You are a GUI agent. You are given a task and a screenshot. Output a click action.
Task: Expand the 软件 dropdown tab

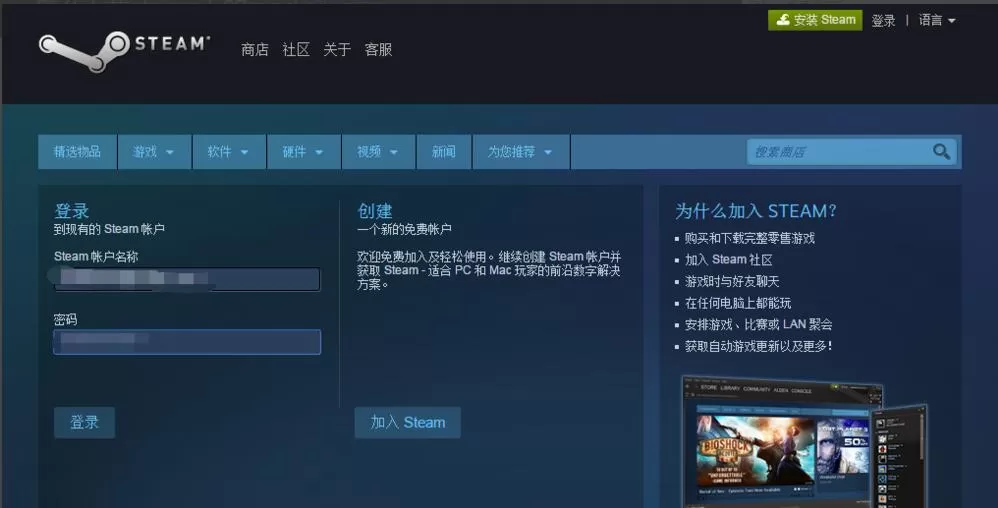point(228,152)
